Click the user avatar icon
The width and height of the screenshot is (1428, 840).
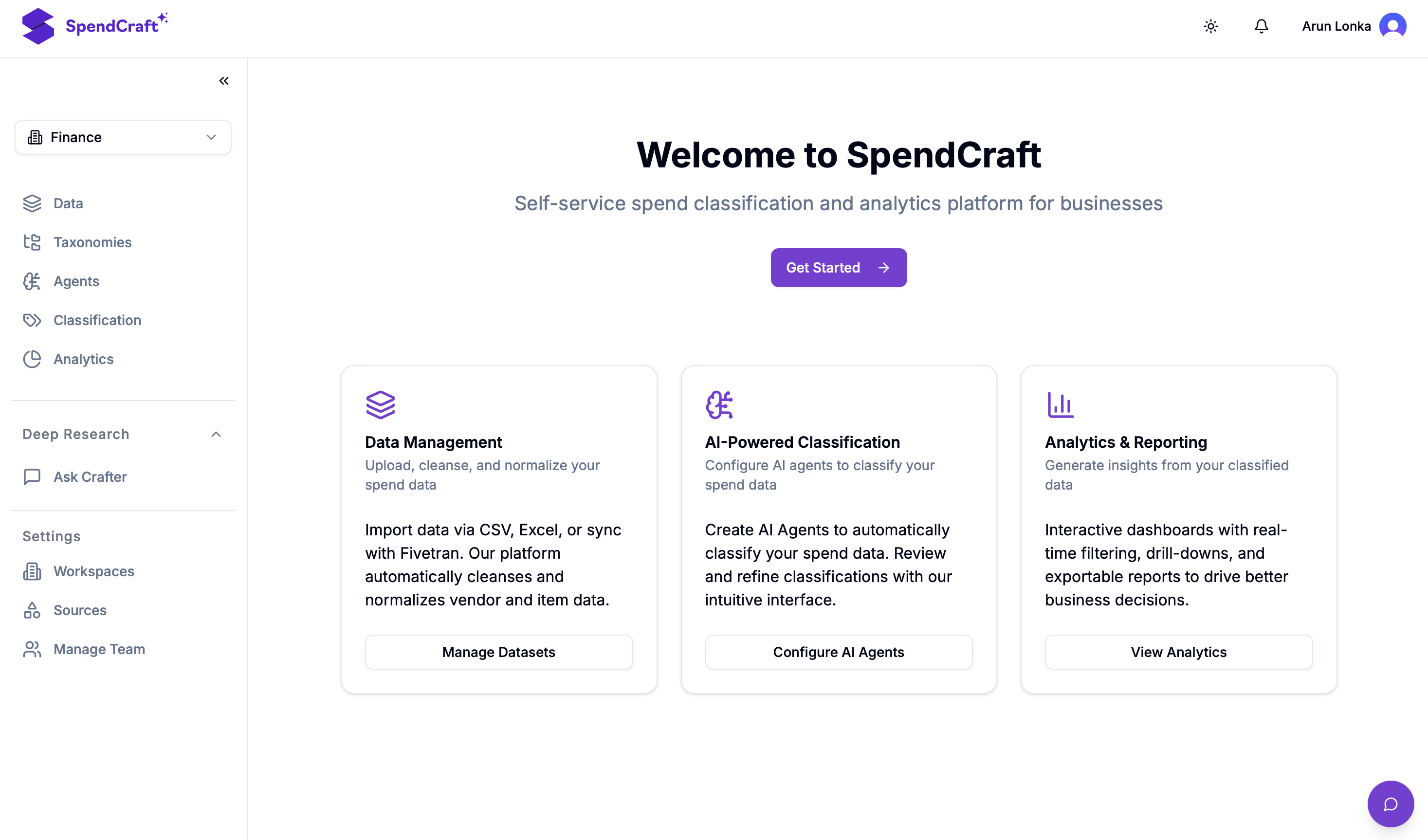tap(1392, 26)
